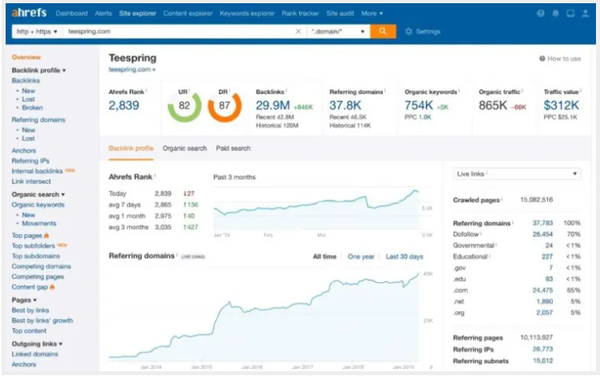Clear the URL field with X icon
Image resolution: width=600 pixels, height=376 pixels.
click(298, 32)
